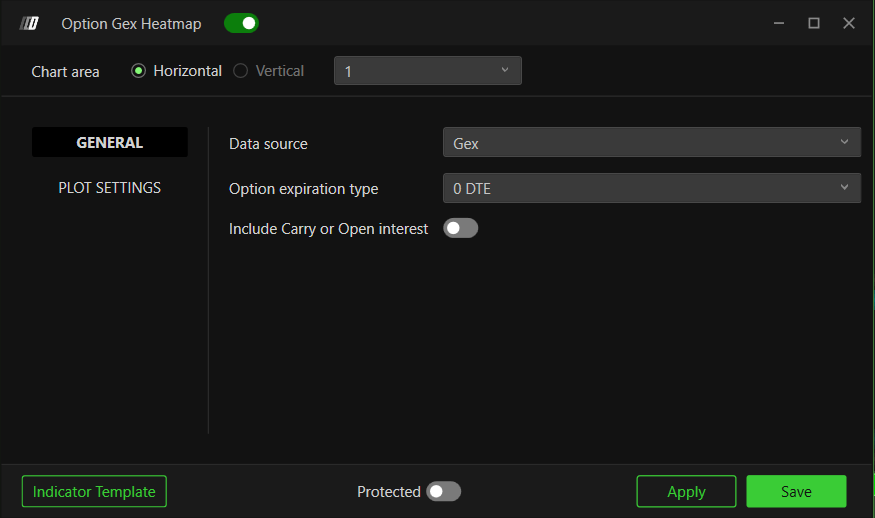Expand the Option expiration type dropdown
This screenshot has height=518, width=875.
[652, 188]
